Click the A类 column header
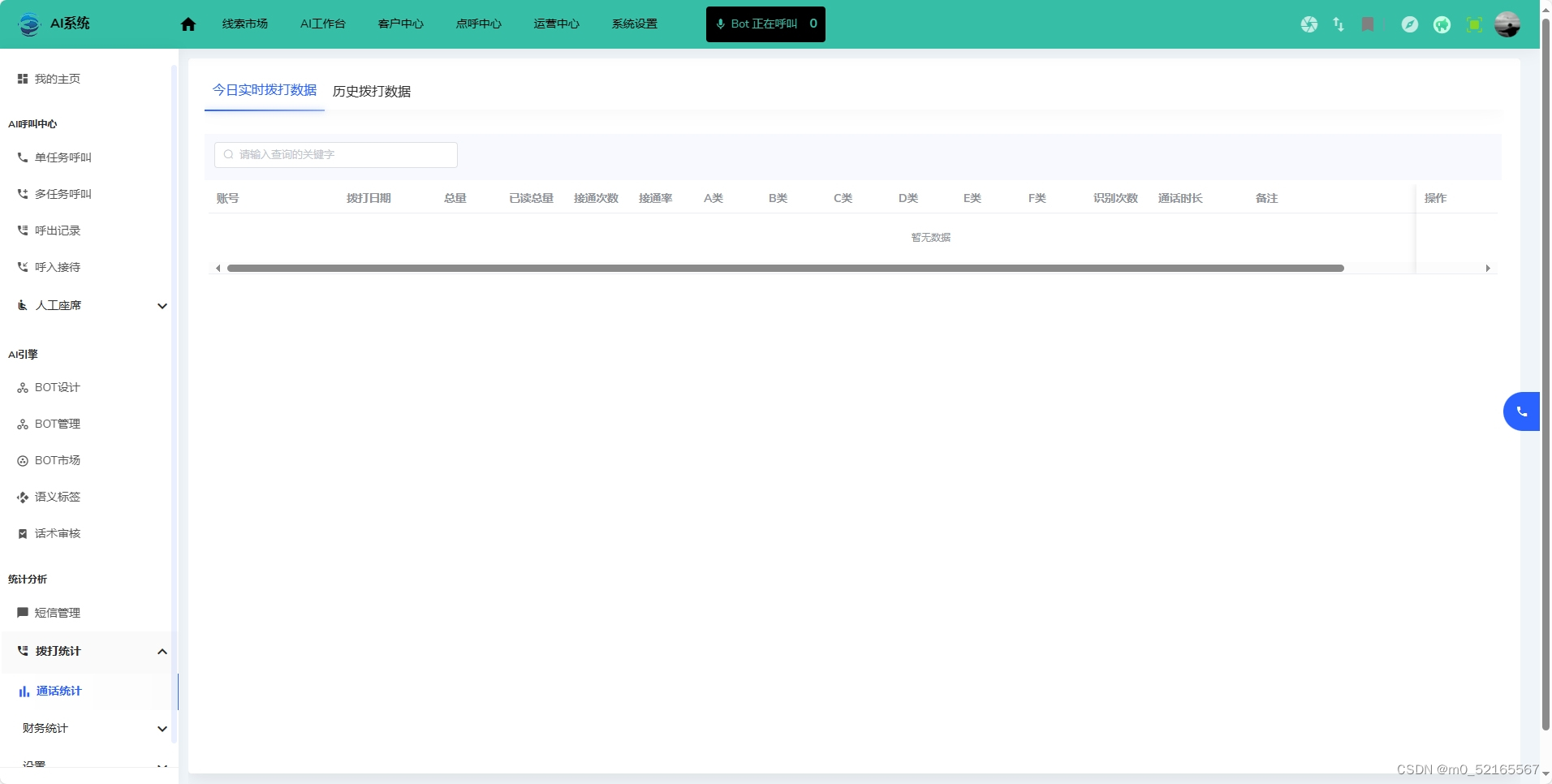This screenshot has width=1552, height=784. pyautogui.click(x=713, y=198)
